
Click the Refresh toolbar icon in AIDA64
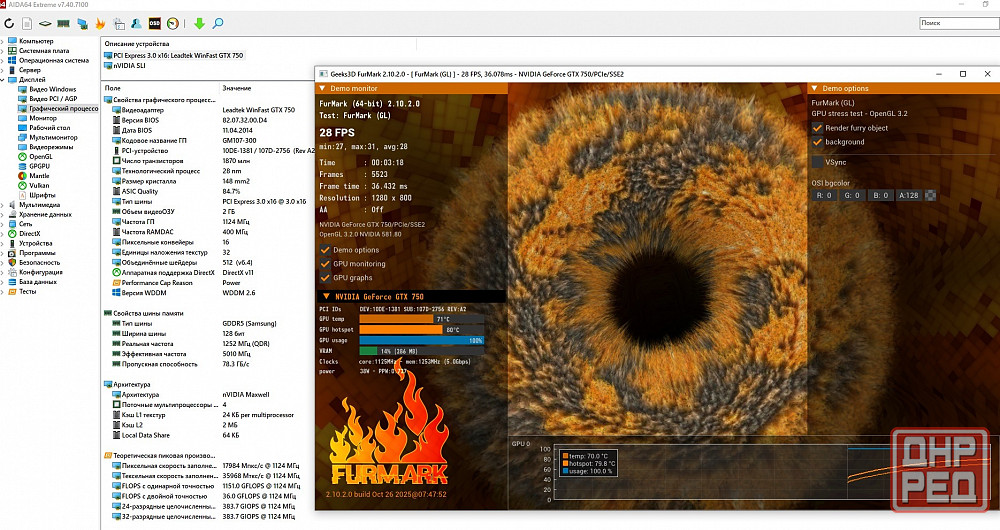10,22
